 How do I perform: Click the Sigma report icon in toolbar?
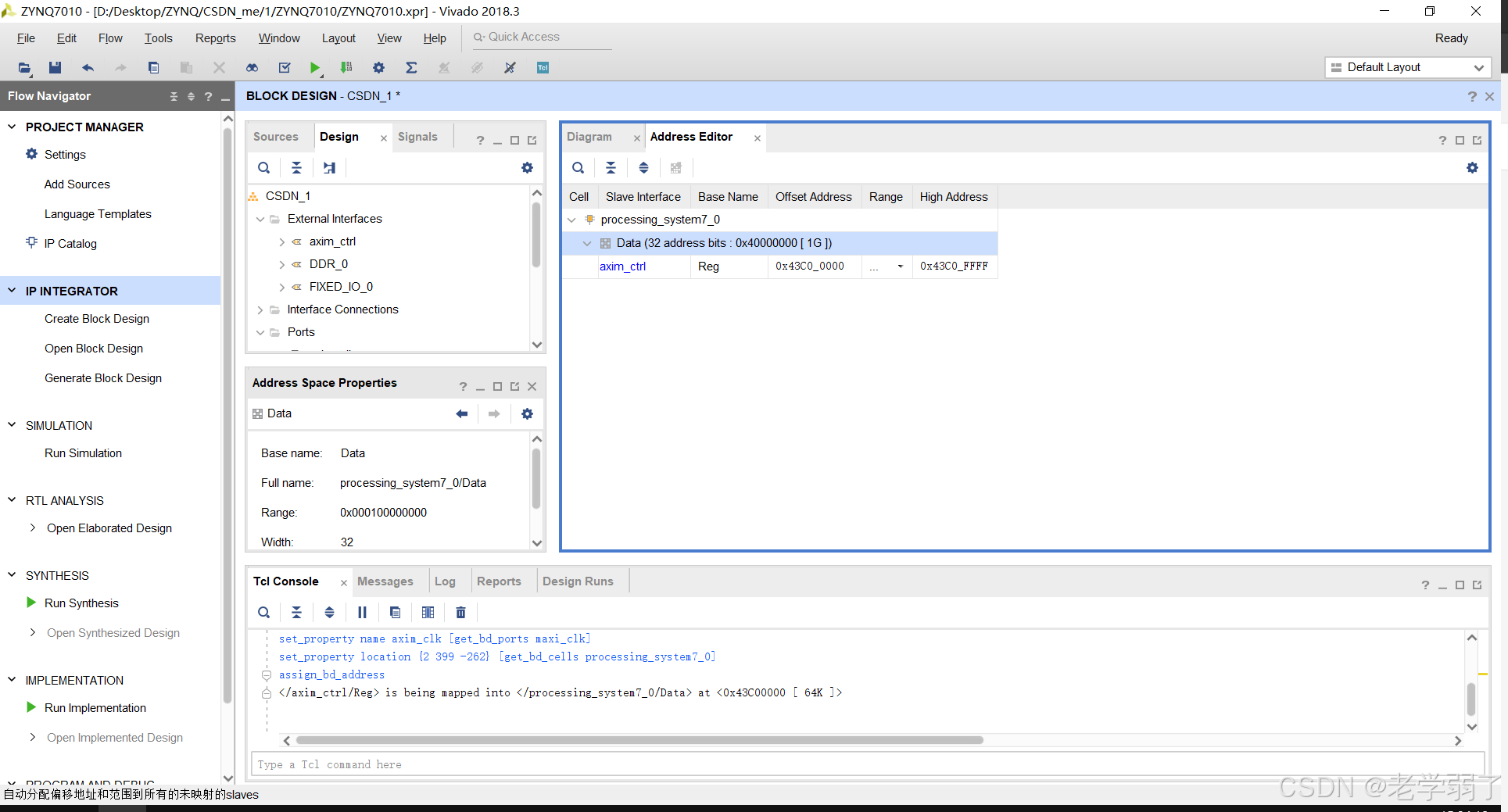[411, 68]
